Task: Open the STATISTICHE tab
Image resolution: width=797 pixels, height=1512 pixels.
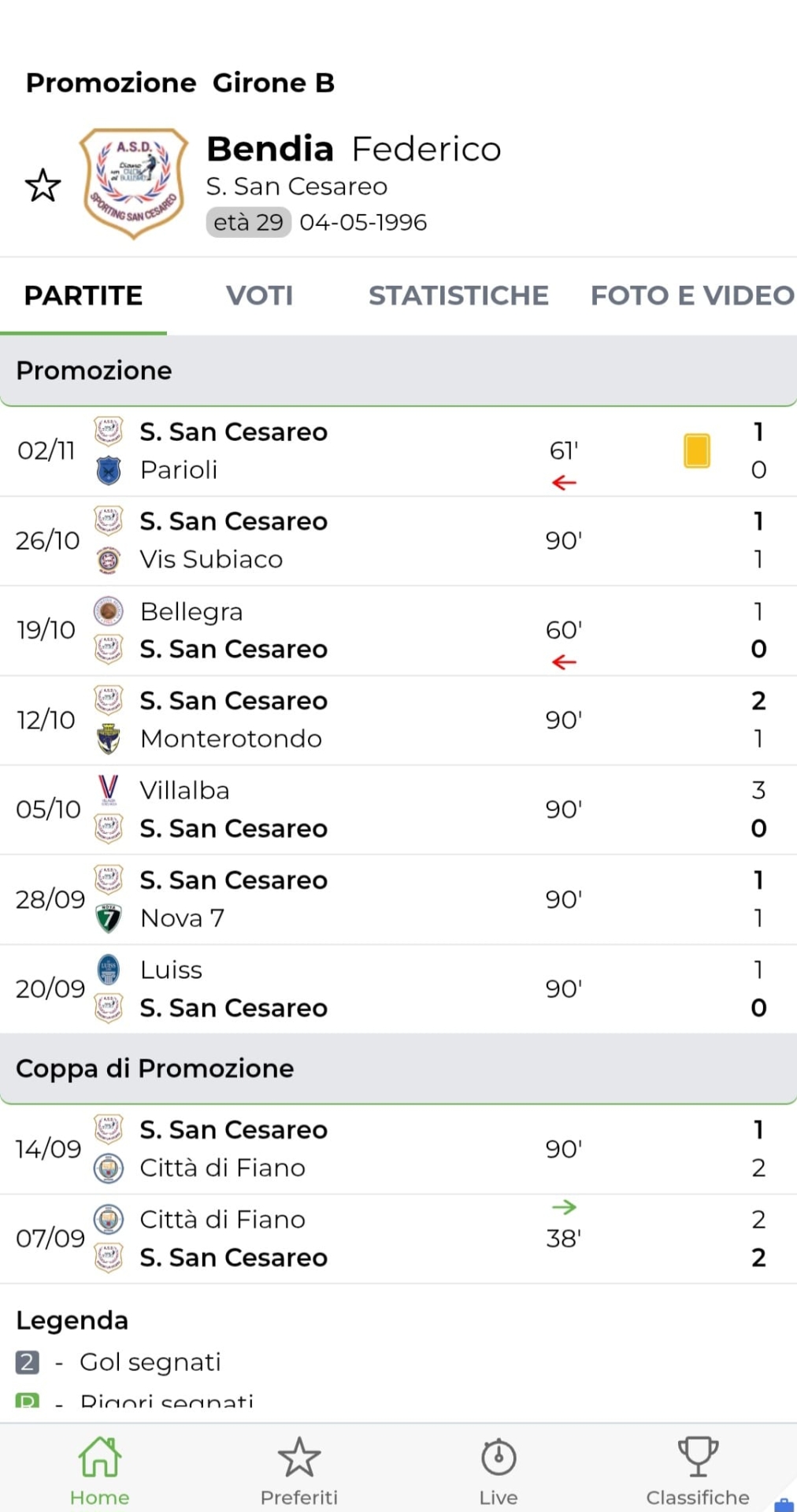Action: (458, 295)
